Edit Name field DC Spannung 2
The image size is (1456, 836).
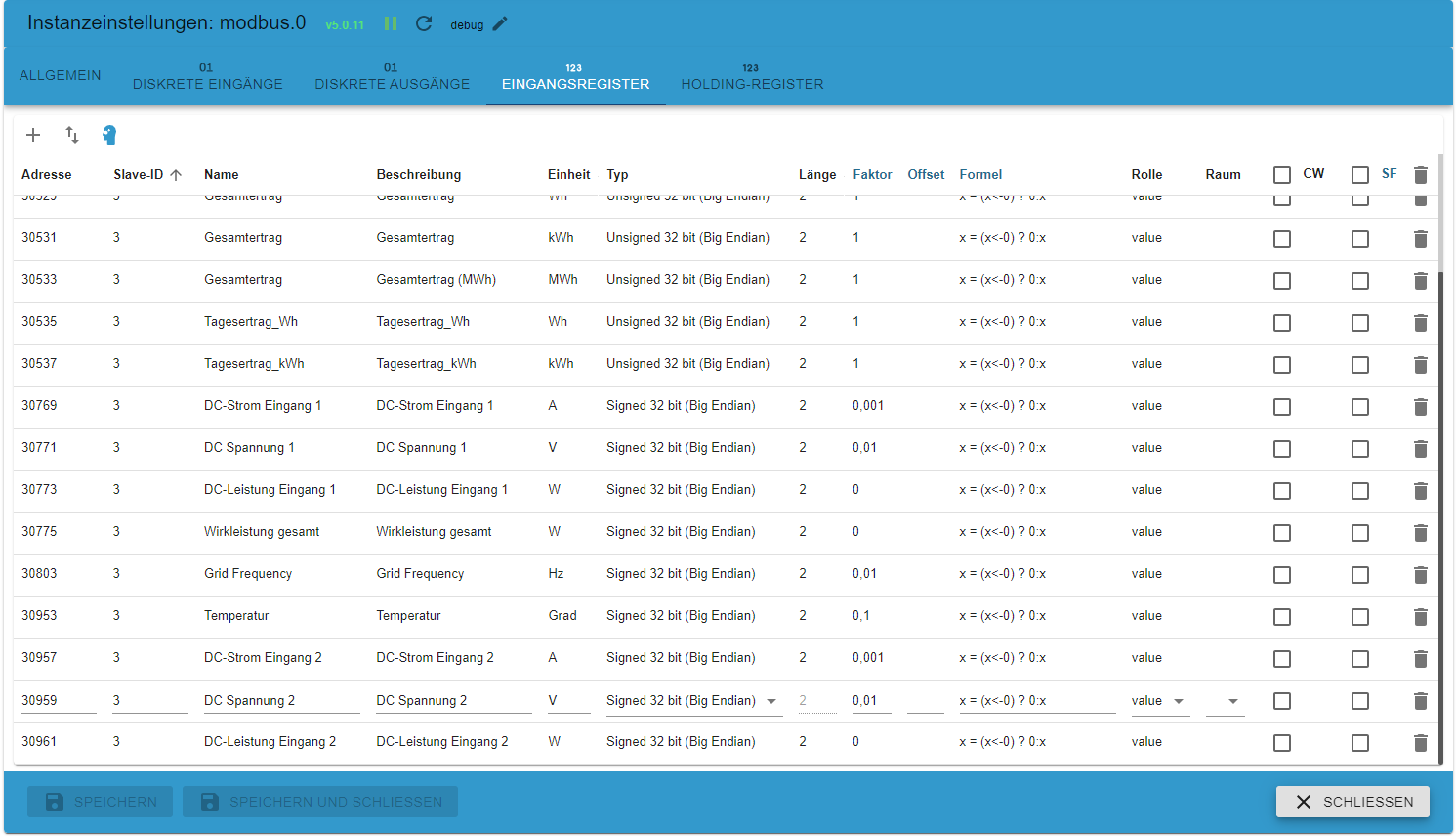282,701
